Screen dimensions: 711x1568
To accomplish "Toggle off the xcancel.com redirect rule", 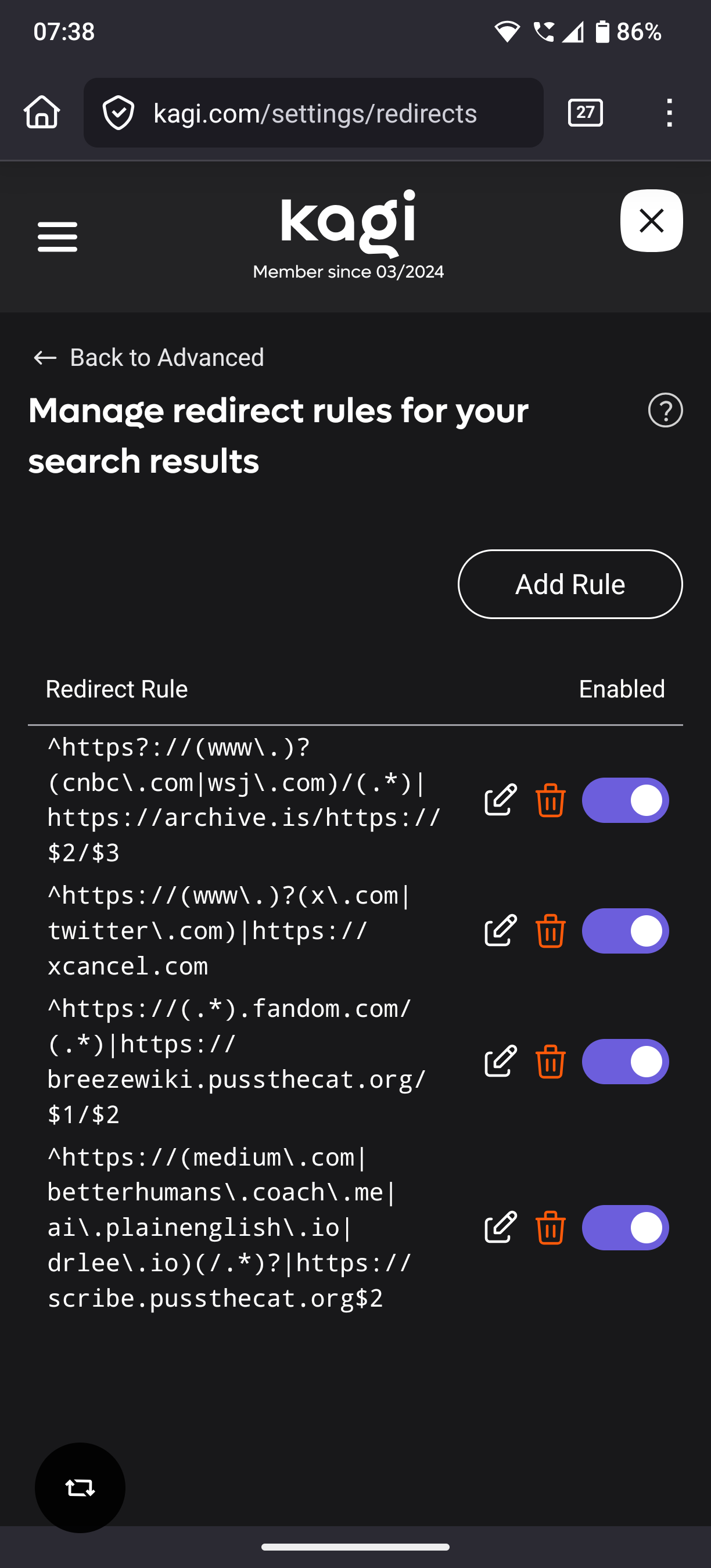I will tap(625, 930).
